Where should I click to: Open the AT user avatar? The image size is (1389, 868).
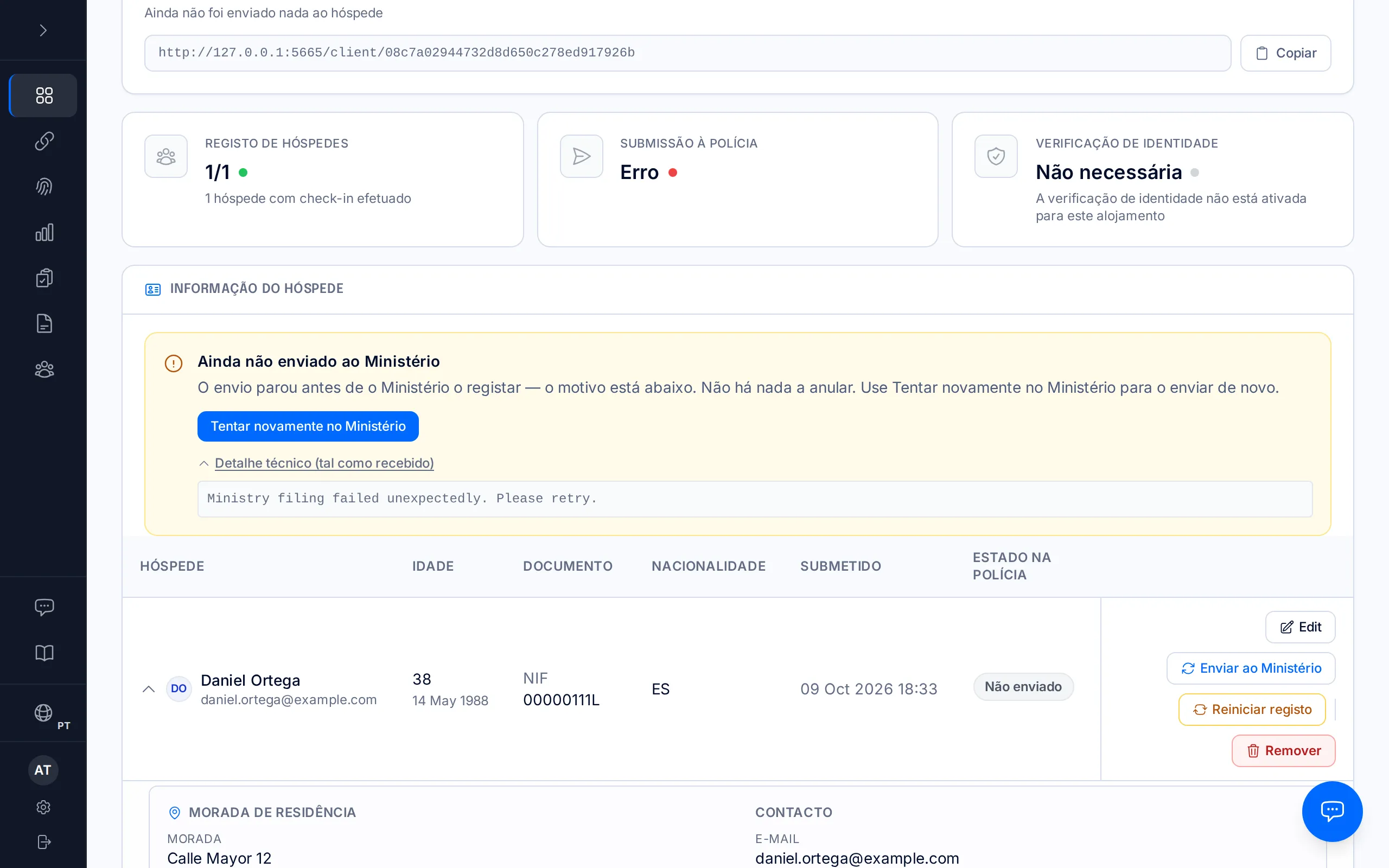[x=43, y=770]
